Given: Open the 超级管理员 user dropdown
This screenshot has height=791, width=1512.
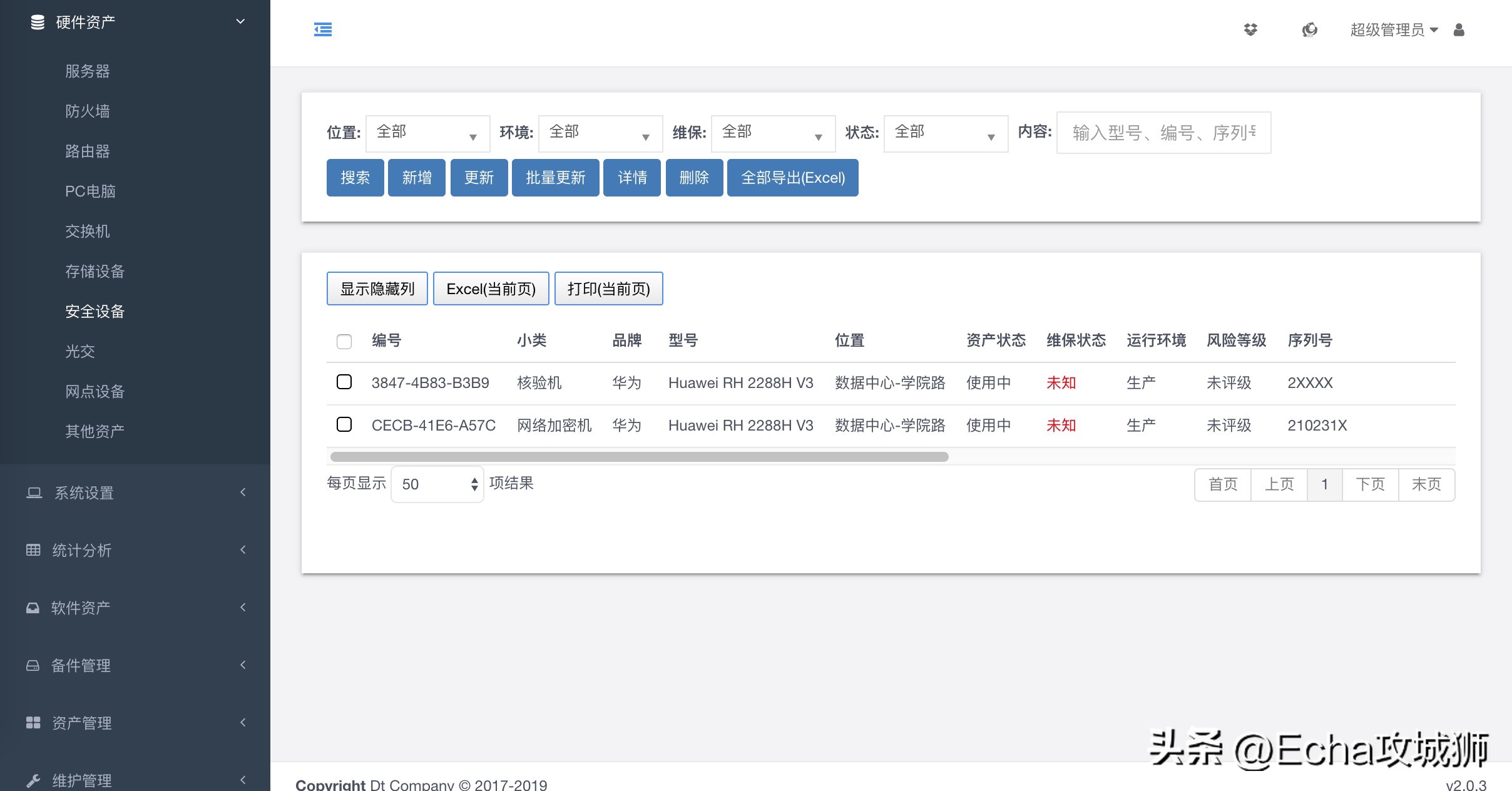Looking at the screenshot, I should 1394,29.
